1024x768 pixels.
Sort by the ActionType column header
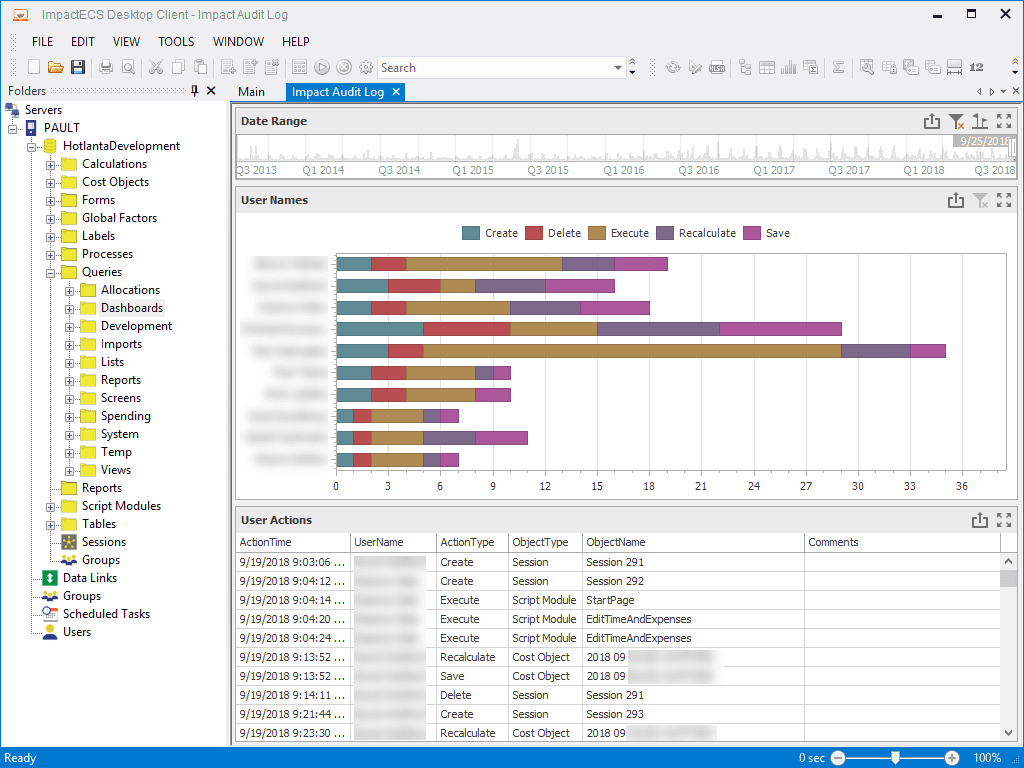click(x=472, y=542)
